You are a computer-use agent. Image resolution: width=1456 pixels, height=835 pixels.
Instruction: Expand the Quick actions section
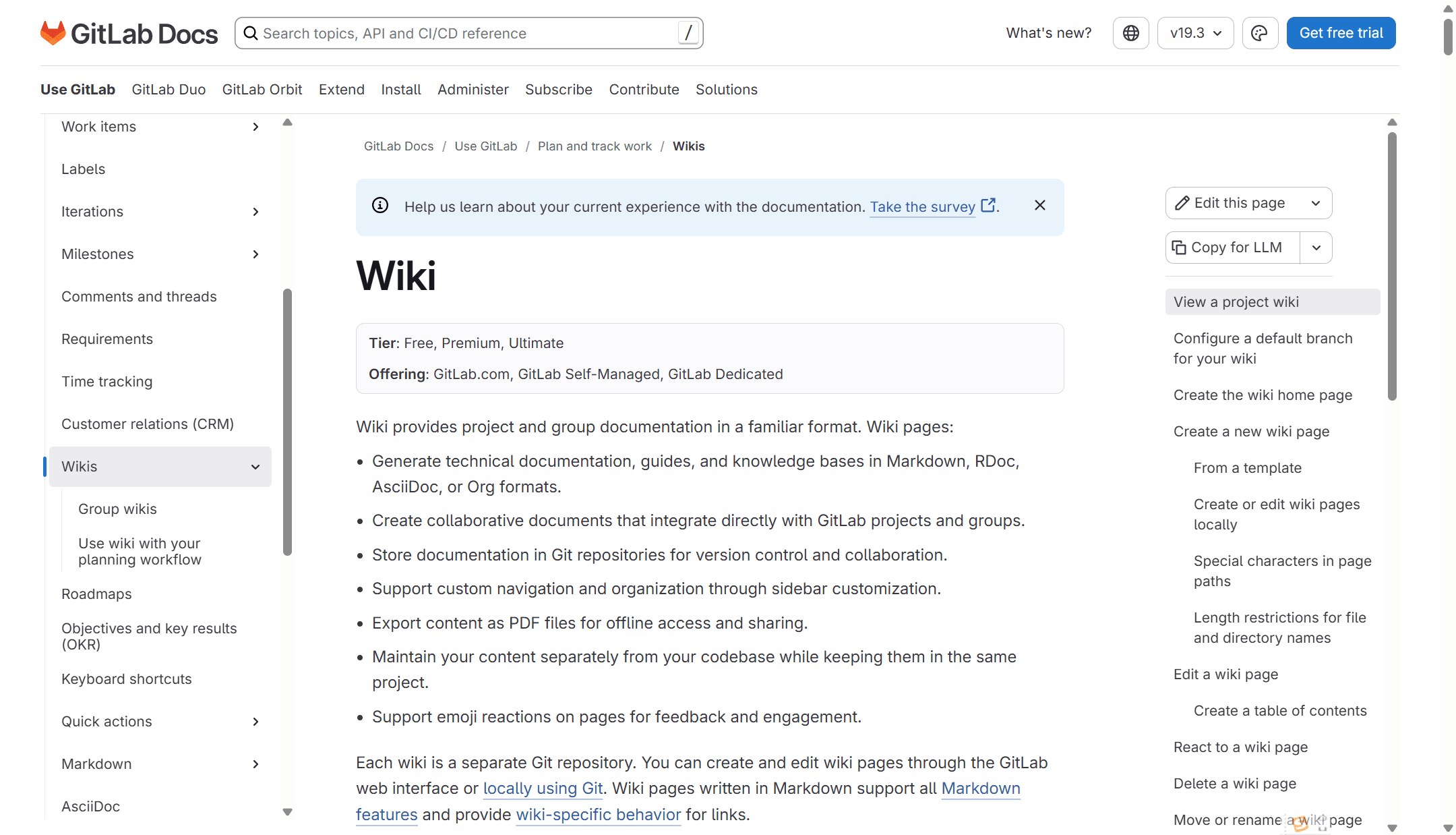(255, 722)
